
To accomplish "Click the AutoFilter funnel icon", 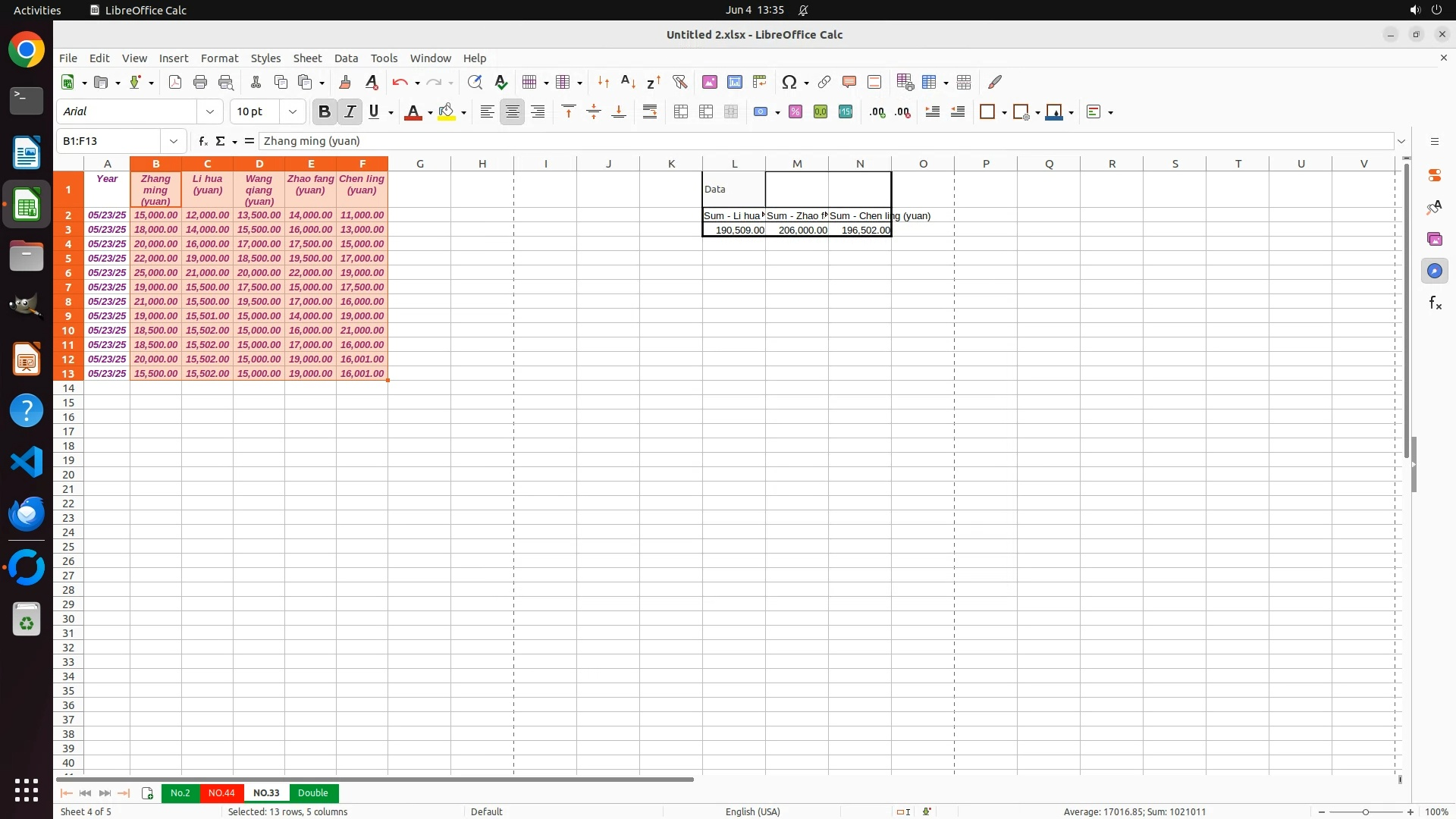I will point(679,82).
